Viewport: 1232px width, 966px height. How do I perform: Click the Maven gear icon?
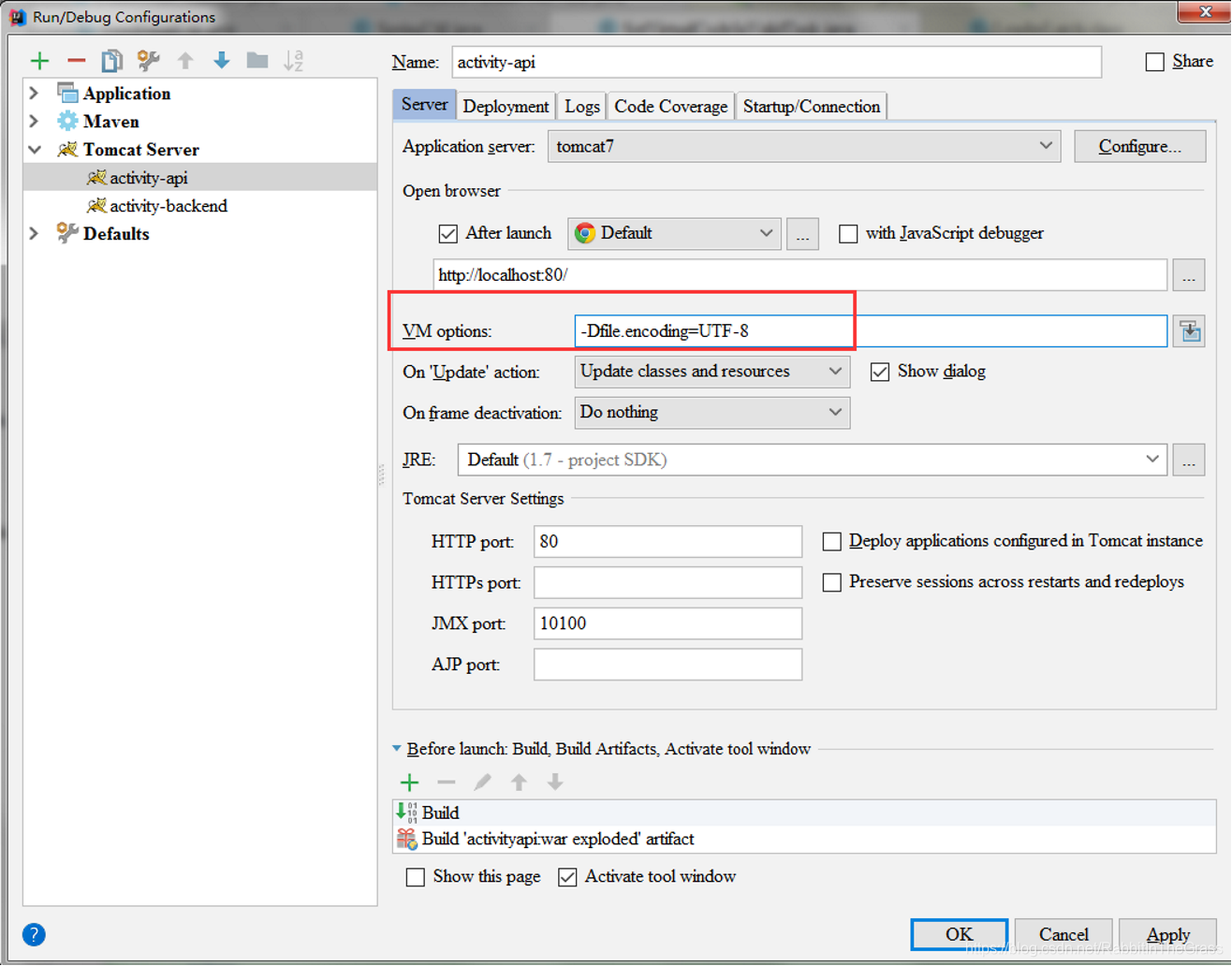(67, 121)
